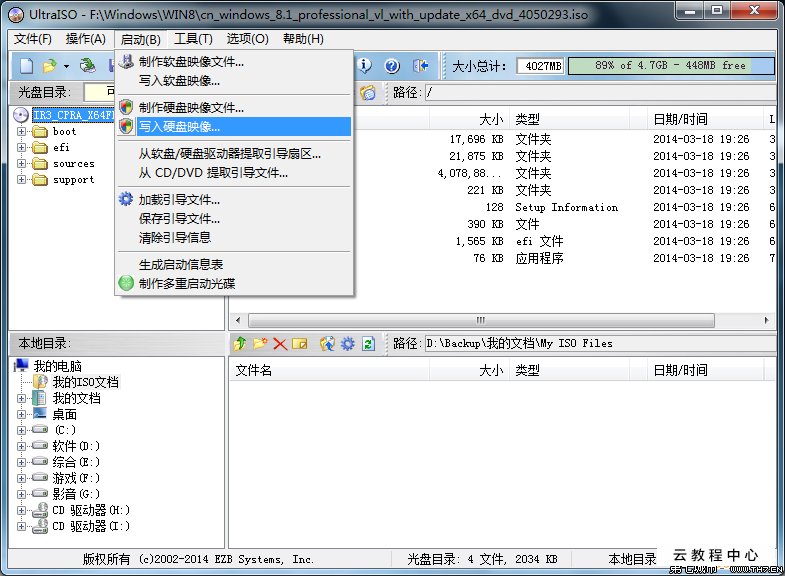
Task: Expand the sources folder tree node
Action: (x=21, y=164)
